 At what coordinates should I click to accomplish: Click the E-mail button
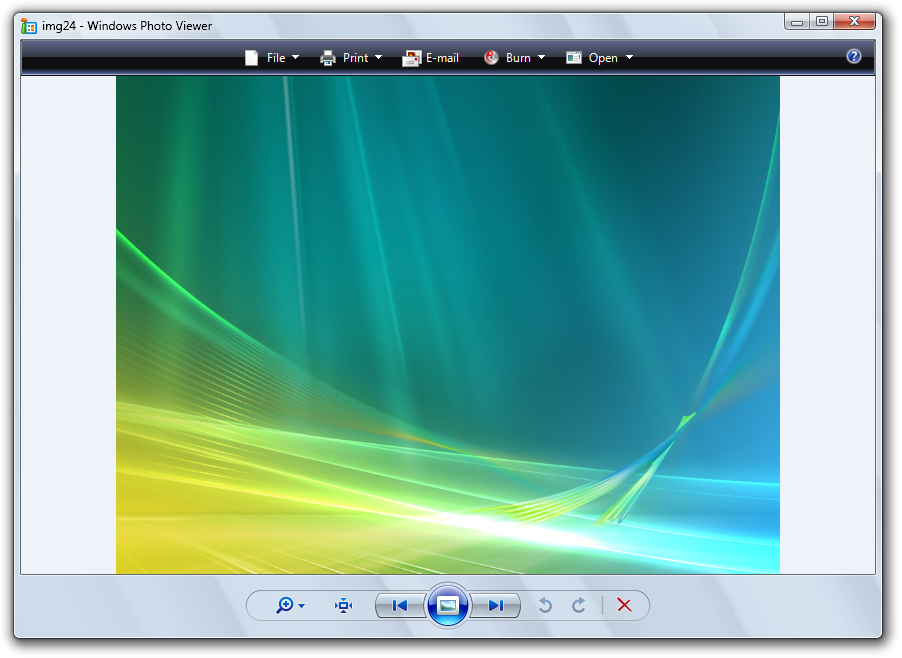pos(431,58)
